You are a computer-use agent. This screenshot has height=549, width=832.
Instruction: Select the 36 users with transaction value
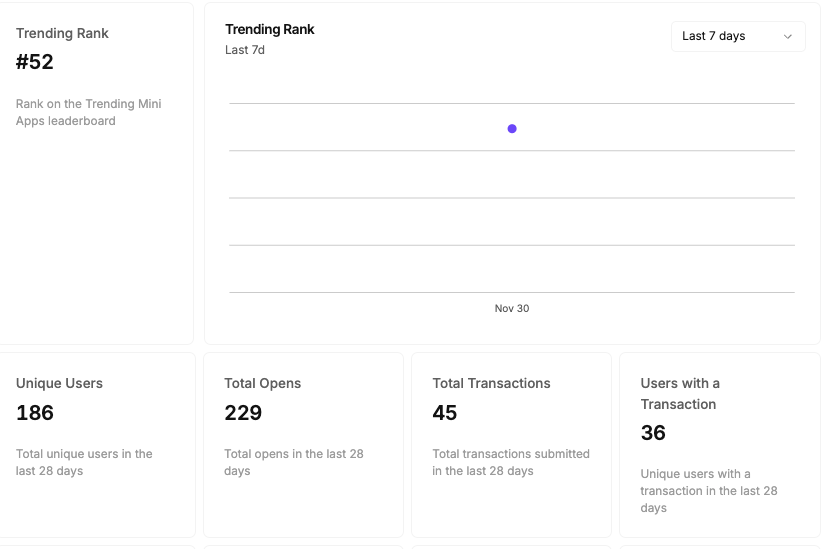[x=653, y=433]
